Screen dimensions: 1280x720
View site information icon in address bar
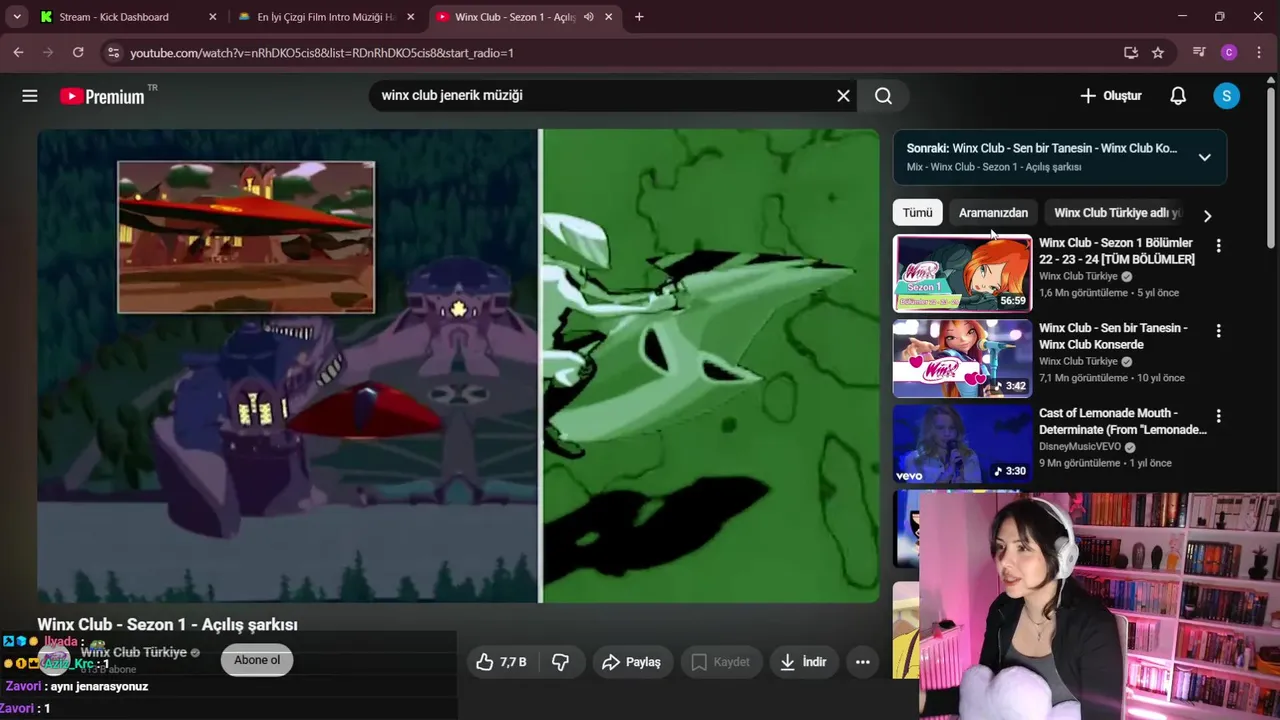[113, 52]
